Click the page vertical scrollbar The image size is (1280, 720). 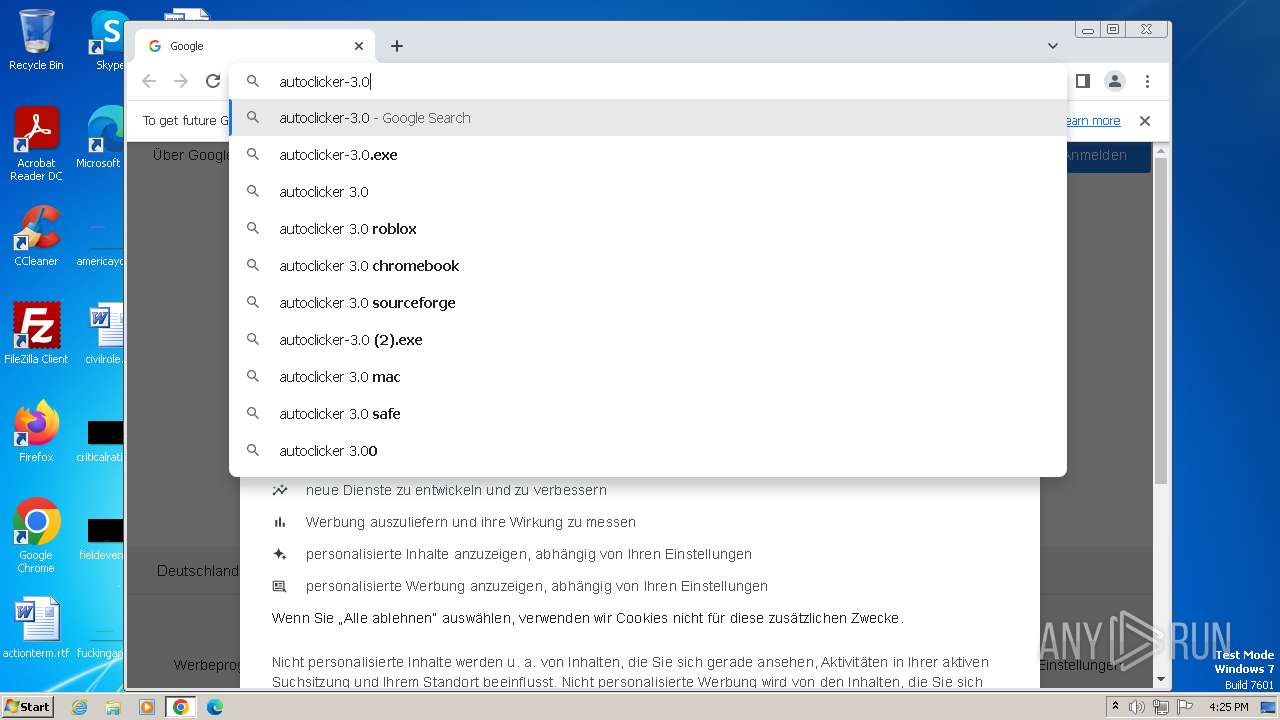pyautogui.click(x=1161, y=321)
